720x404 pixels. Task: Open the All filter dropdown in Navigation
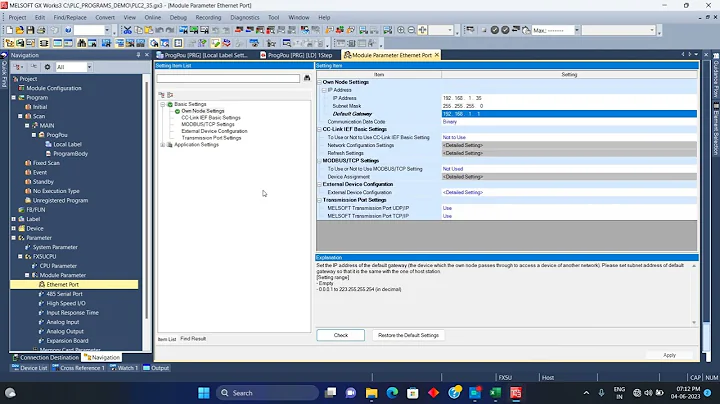coord(89,67)
